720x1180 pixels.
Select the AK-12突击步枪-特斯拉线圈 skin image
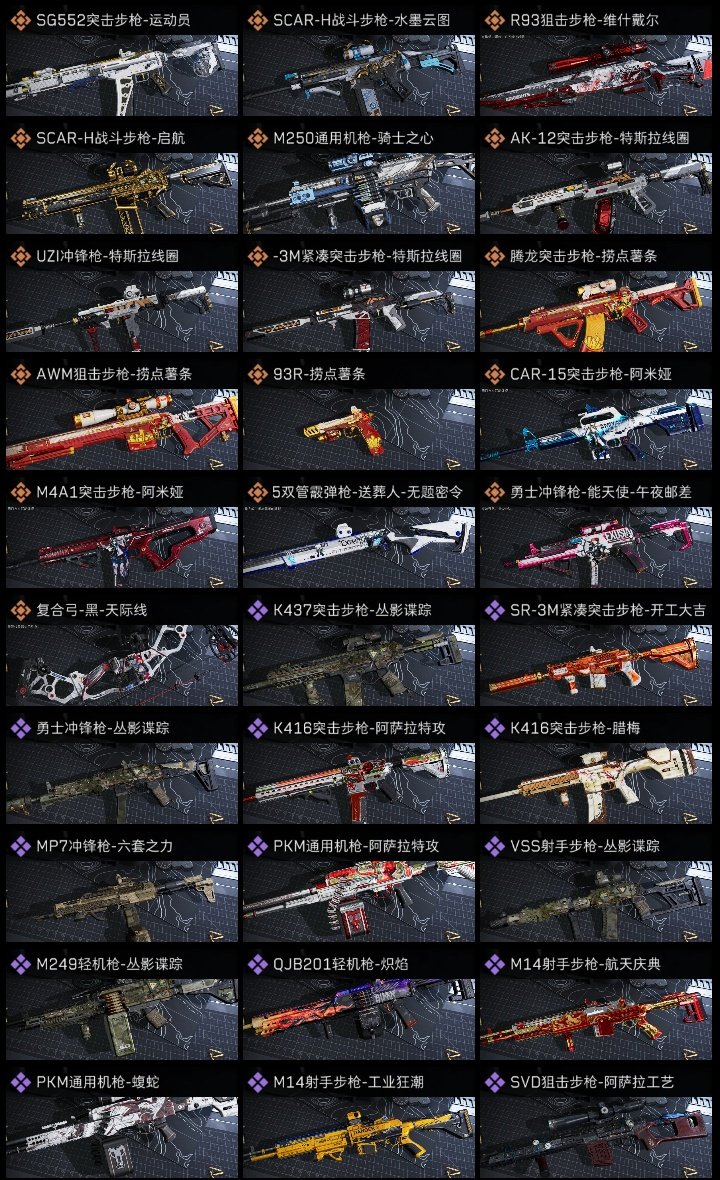coord(596,193)
